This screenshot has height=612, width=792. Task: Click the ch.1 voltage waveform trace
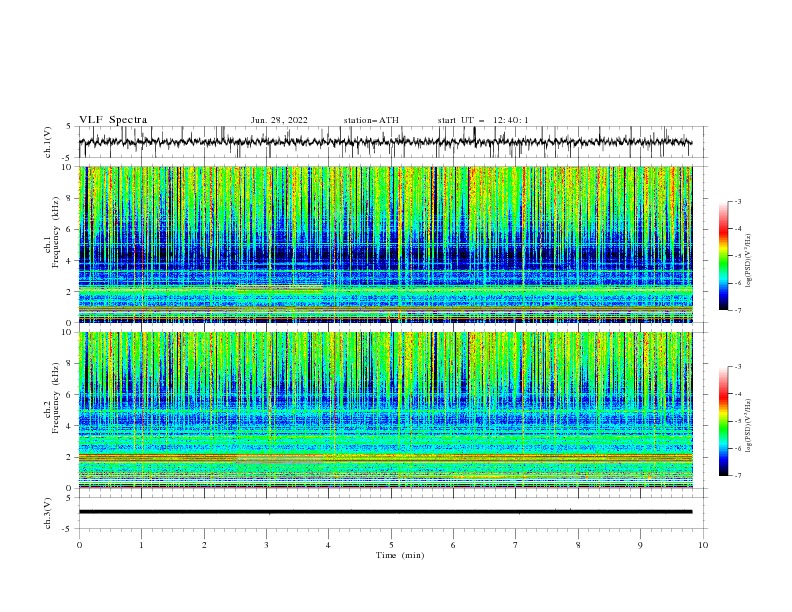tap(385, 142)
